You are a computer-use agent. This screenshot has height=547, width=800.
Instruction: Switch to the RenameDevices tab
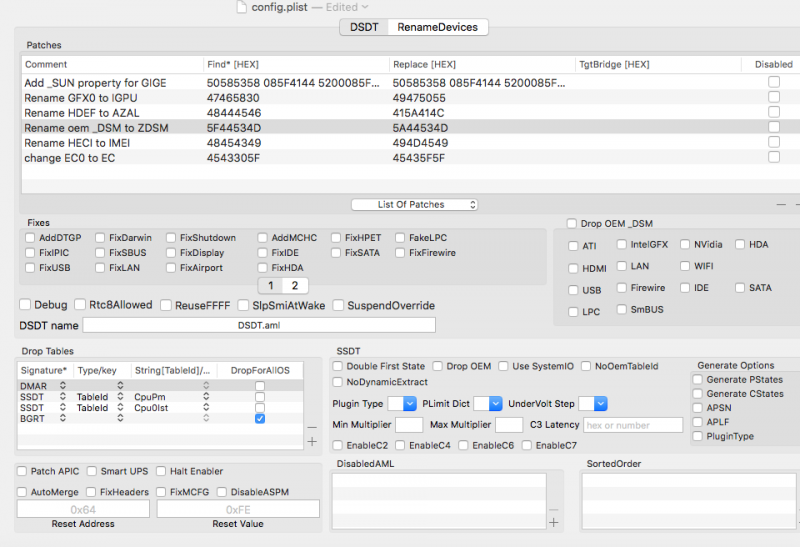click(438, 27)
